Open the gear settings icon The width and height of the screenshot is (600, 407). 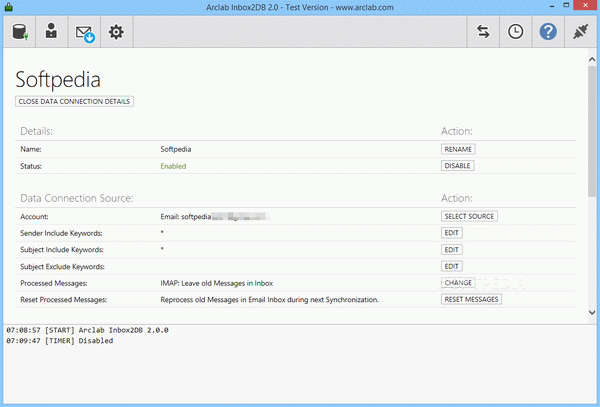116,32
